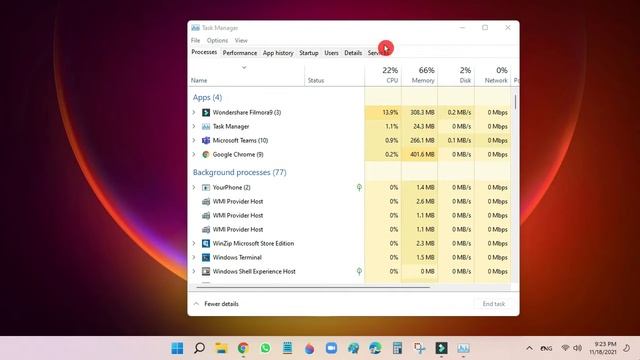Click the vertical scrollbar of the process list
The width and height of the screenshot is (640, 360).
coord(516,102)
